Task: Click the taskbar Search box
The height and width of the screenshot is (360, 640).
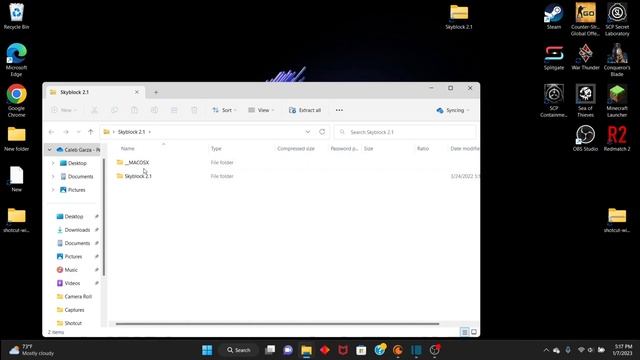Action: point(238,350)
